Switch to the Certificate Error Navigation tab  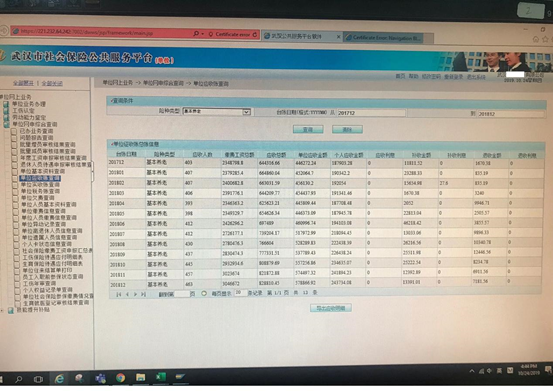[x=384, y=38]
